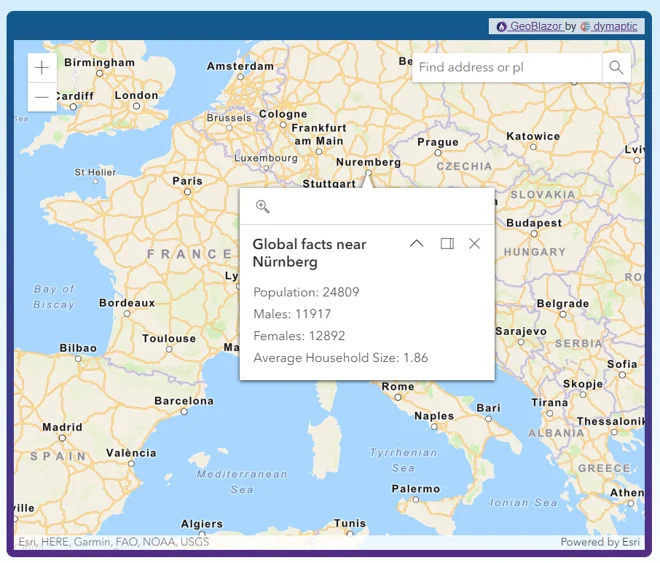This screenshot has height=563, width=660.
Task: Click the Prague city marker
Action: click(x=438, y=153)
